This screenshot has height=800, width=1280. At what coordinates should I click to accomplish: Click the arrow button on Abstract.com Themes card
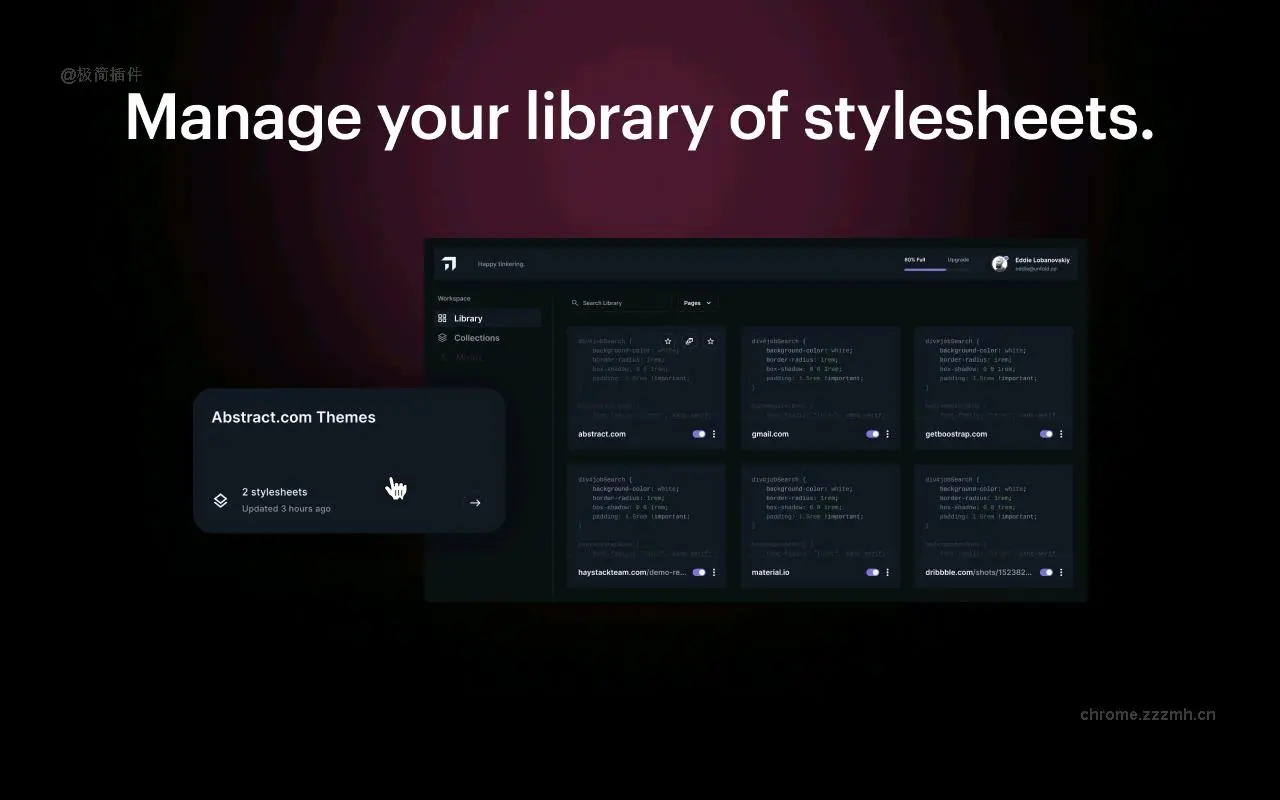point(475,502)
